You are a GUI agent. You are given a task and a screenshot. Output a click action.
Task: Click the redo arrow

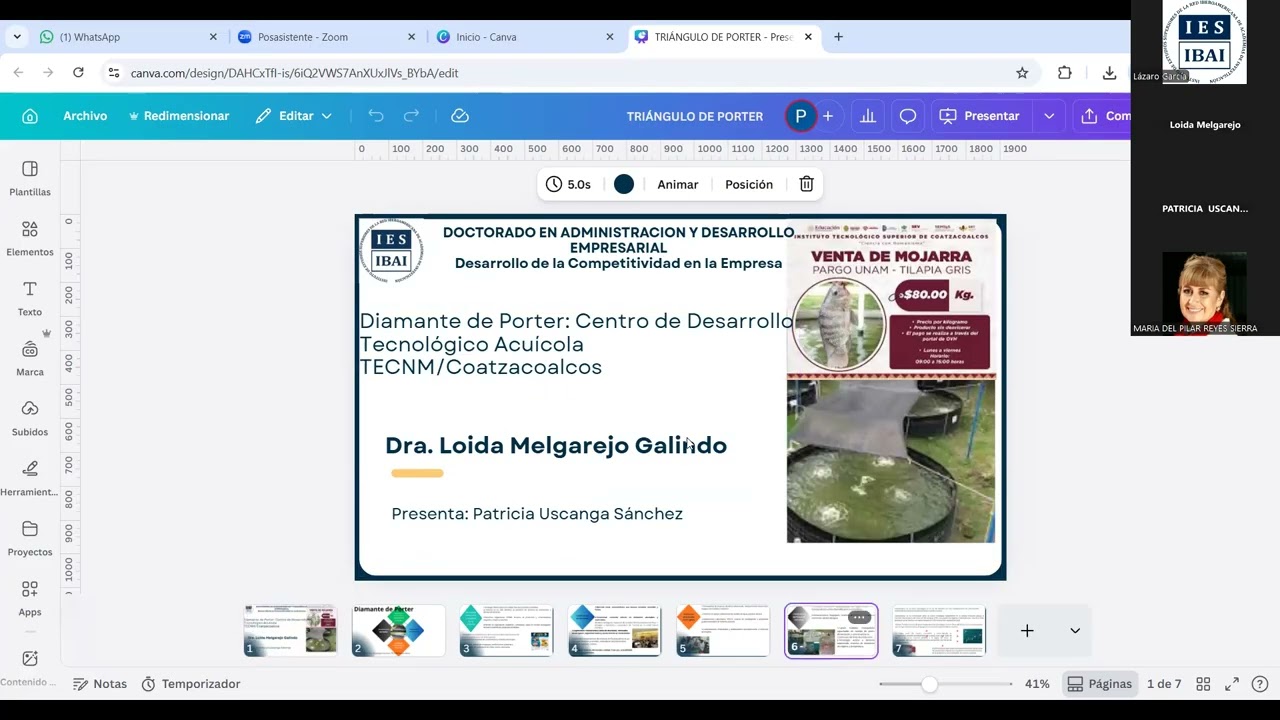coord(411,116)
